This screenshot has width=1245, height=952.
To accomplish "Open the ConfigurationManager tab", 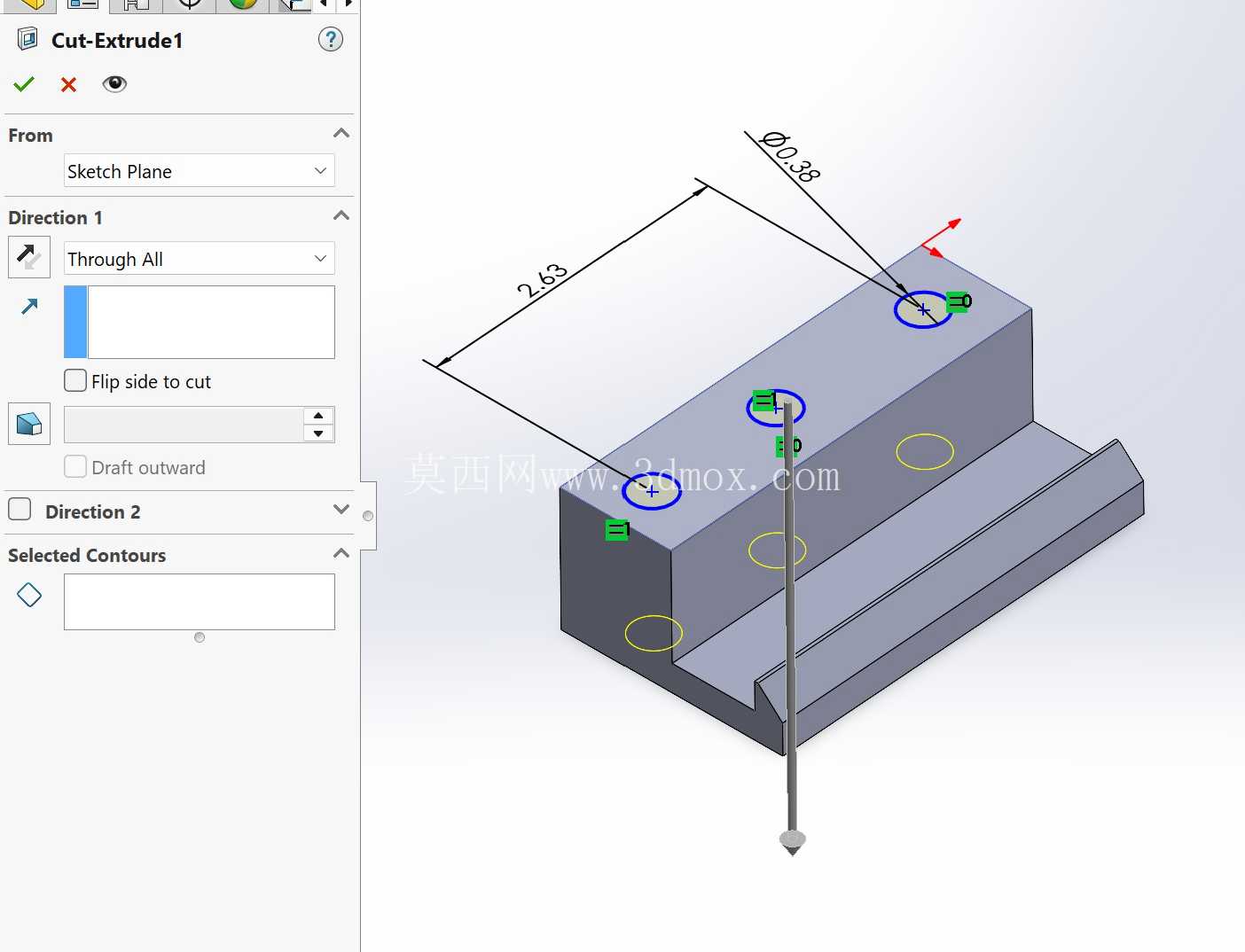I will 136,4.
